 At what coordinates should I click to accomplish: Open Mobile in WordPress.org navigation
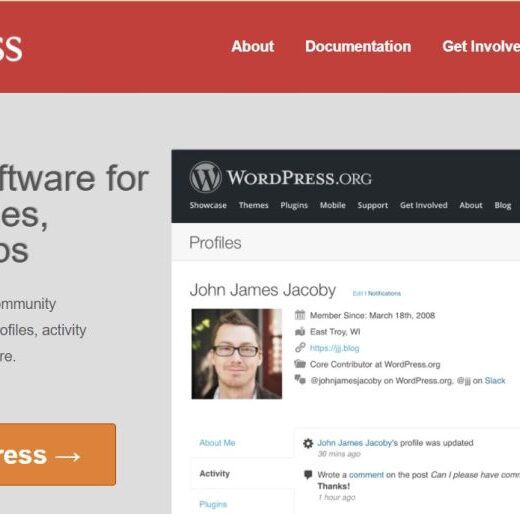(333, 205)
